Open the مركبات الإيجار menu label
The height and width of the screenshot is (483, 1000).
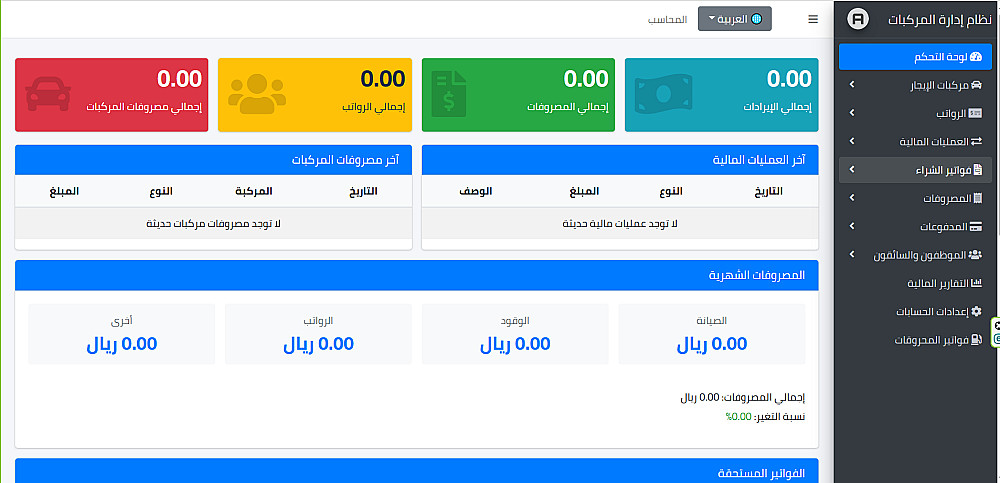(939, 85)
